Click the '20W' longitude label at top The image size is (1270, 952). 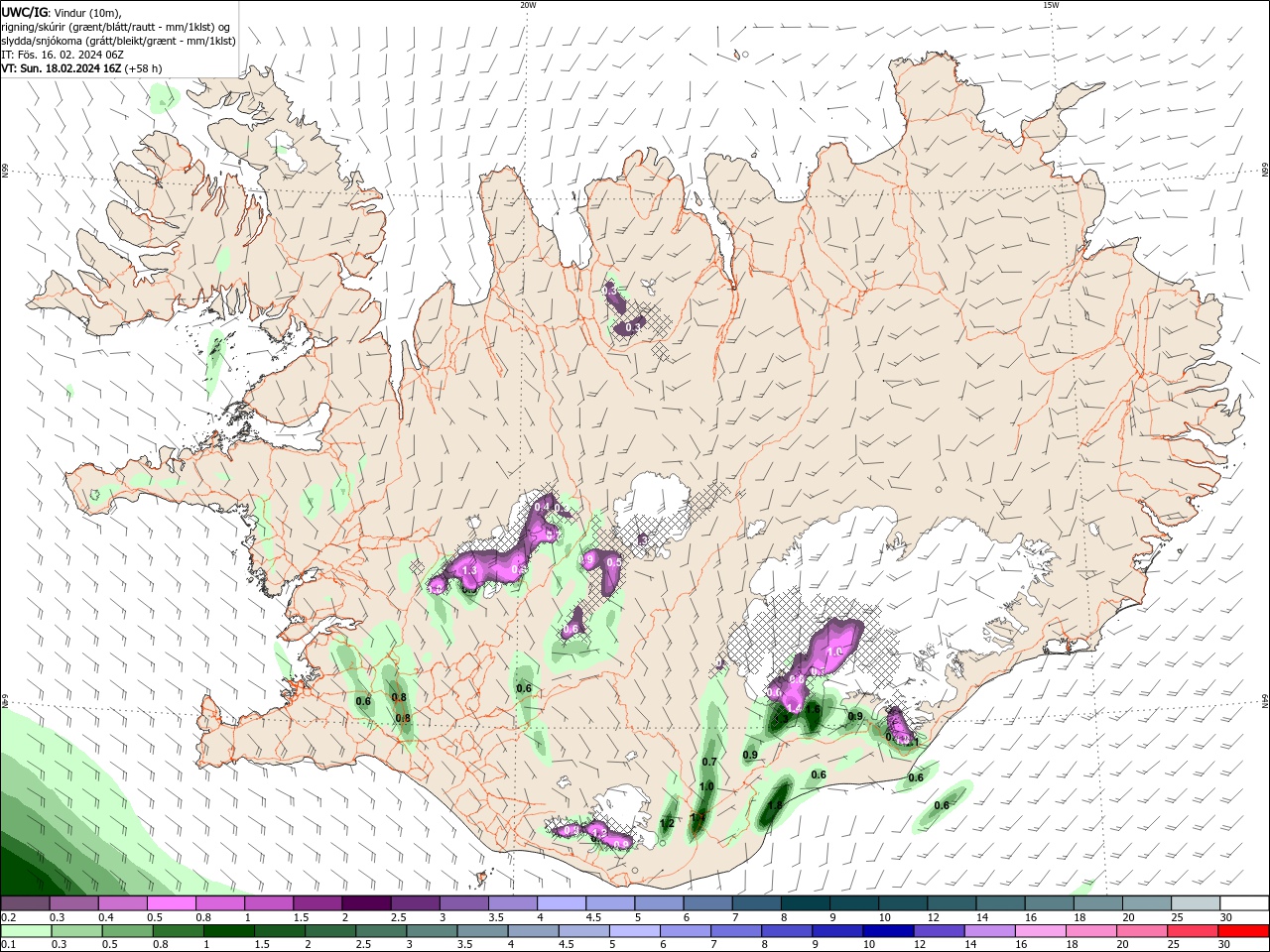tap(528, 5)
